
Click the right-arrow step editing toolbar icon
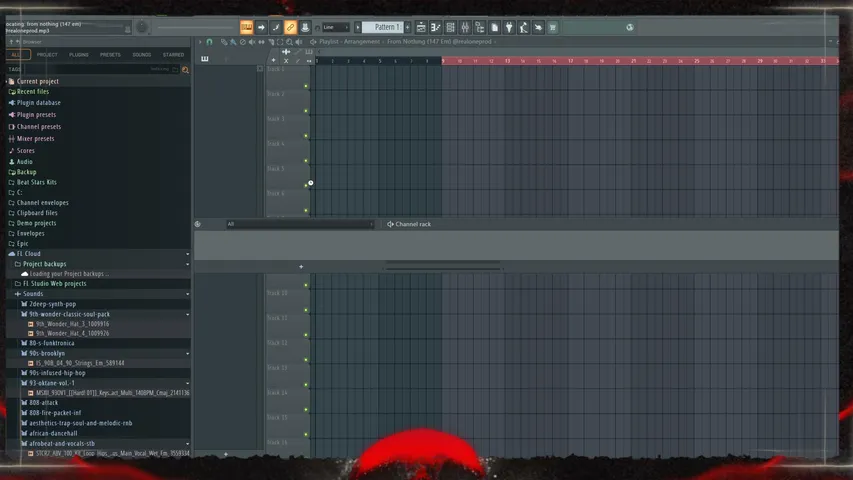[x=261, y=27]
